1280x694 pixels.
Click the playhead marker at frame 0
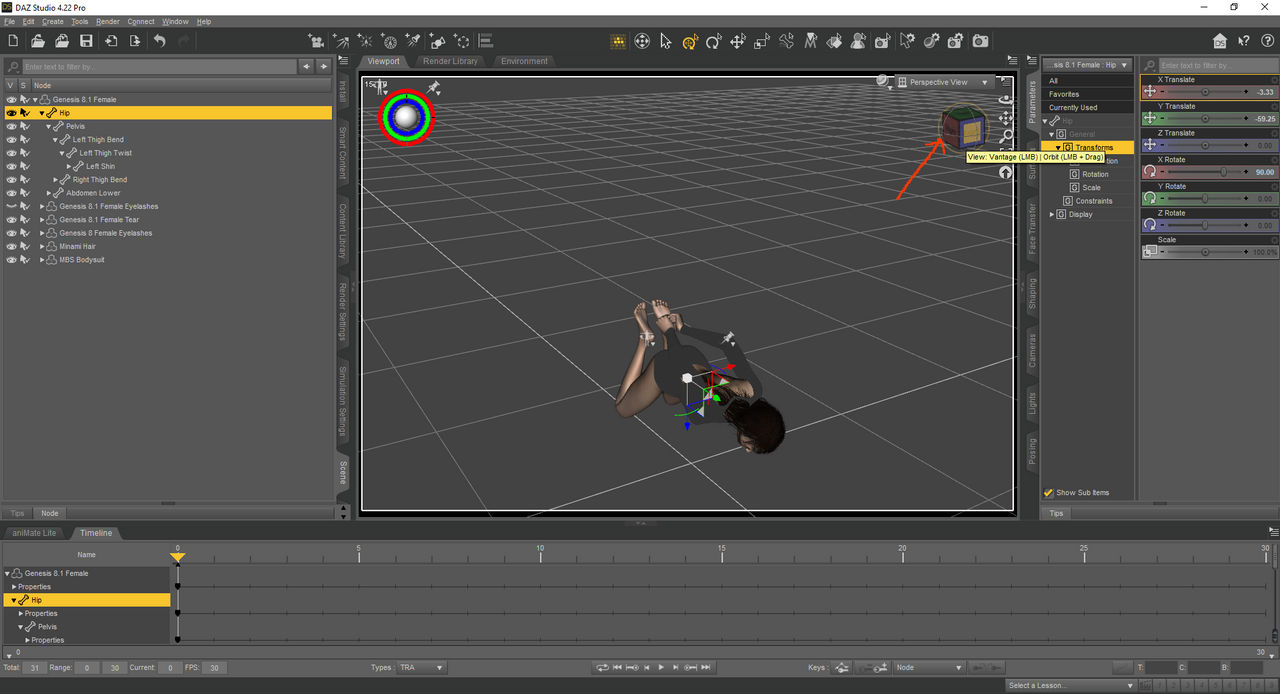(x=177, y=556)
